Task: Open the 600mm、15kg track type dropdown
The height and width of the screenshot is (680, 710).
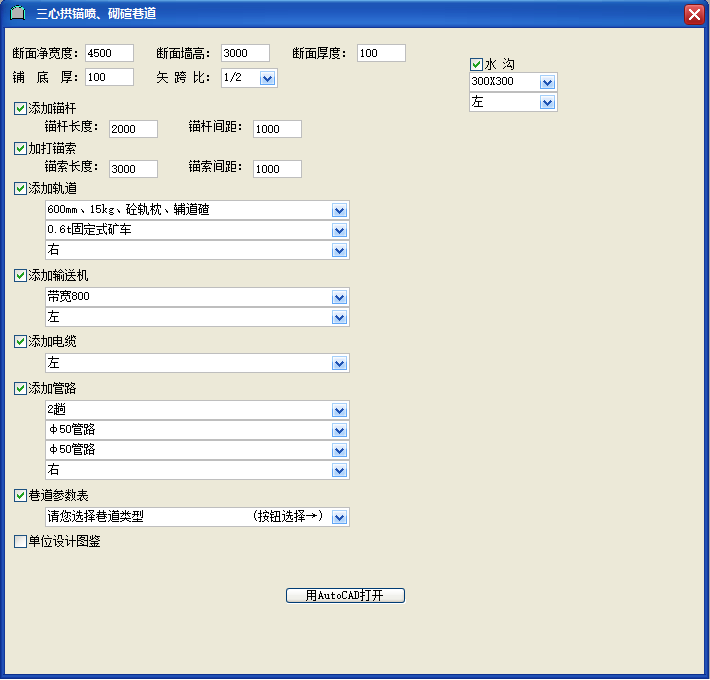Action: pyautogui.click(x=339, y=210)
